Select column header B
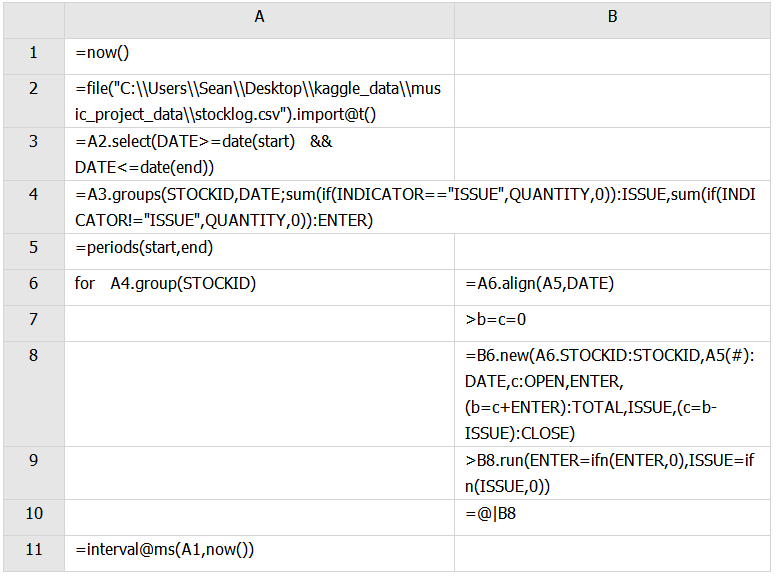776x579 pixels. [612, 20]
